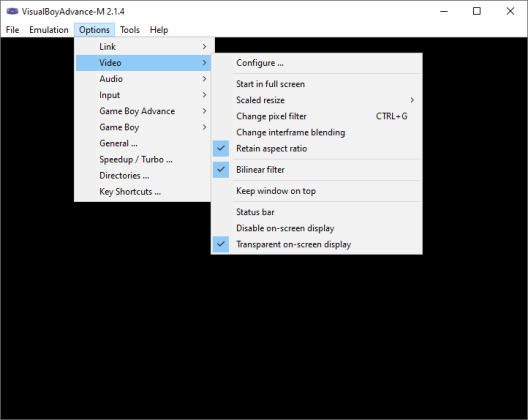Expand the Scaled resize submenu arrow

coord(412,100)
